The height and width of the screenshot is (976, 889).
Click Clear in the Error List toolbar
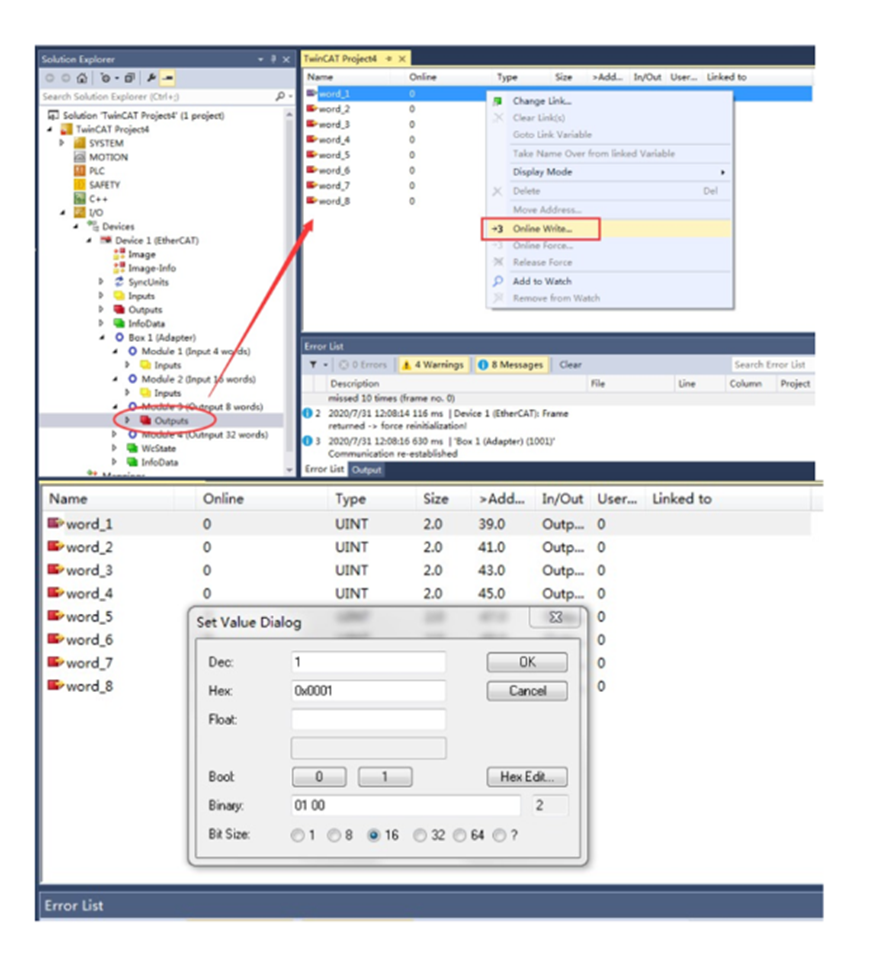(x=570, y=365)
